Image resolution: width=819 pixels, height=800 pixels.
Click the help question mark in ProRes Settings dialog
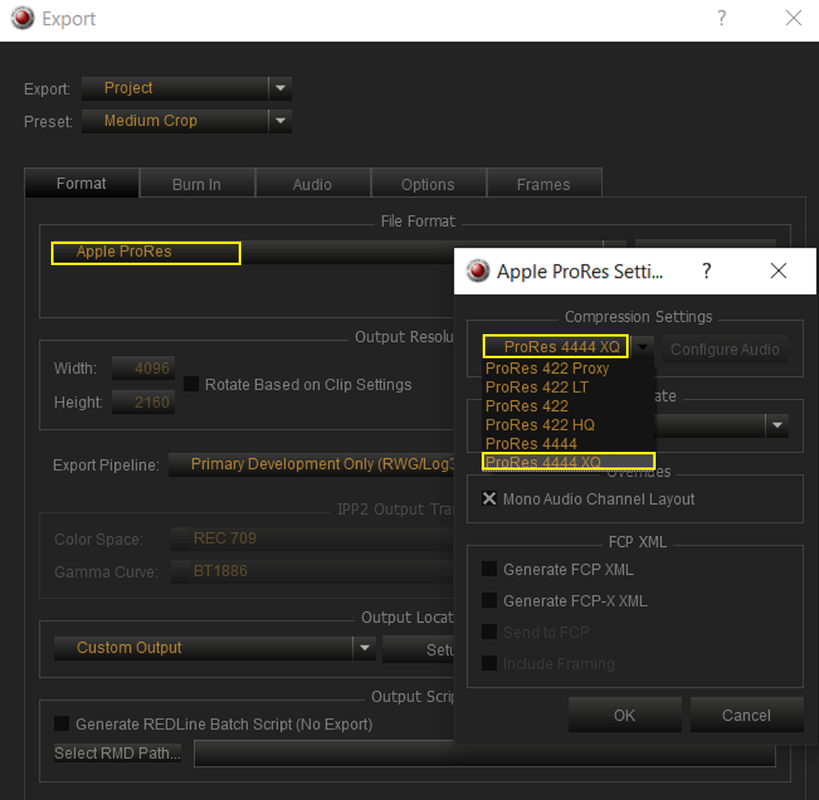pos(706,271)
